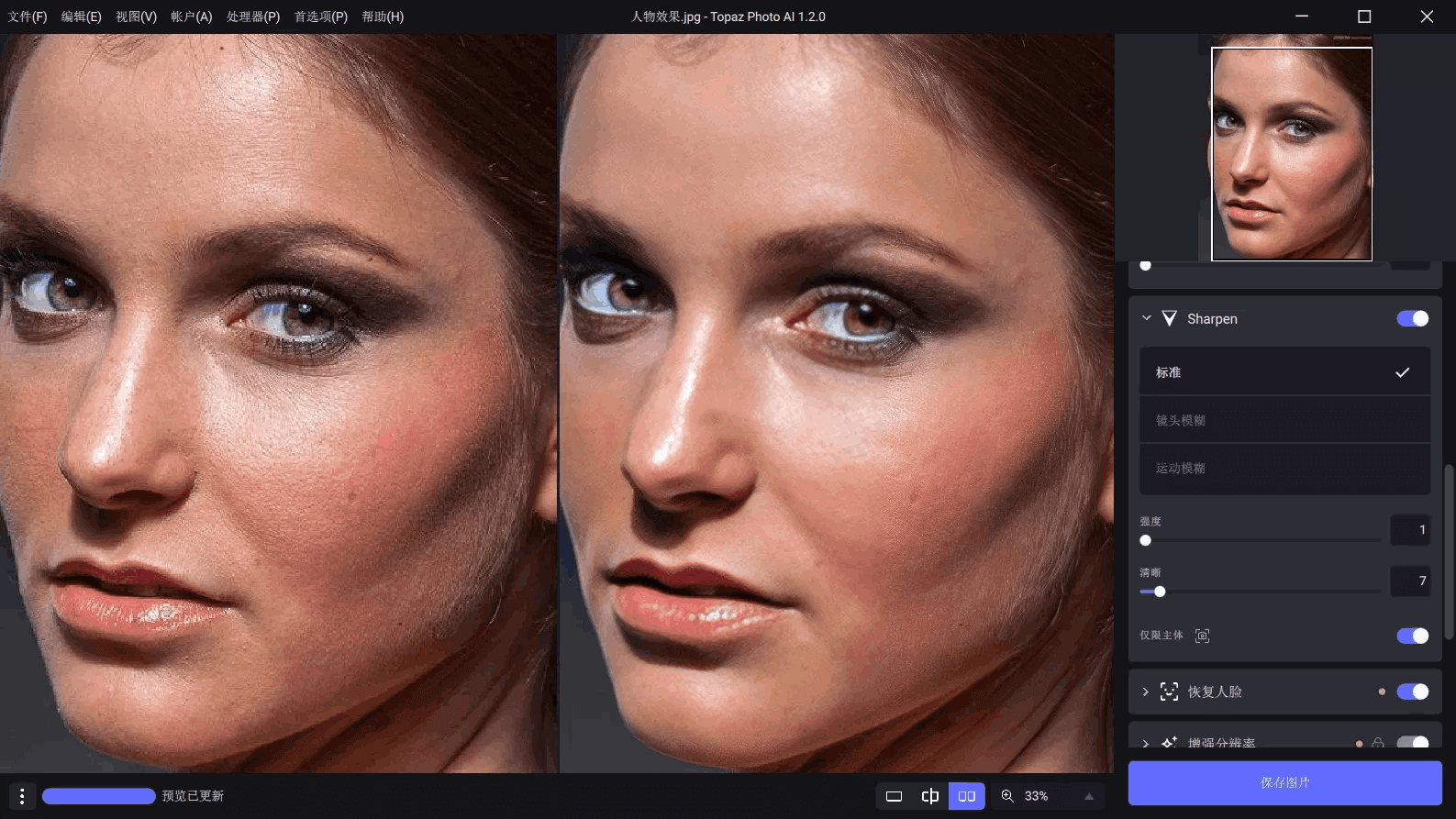Click the 保存图片 save button
Viewport: 1456px width, 819px height.
tap(1284, 782)
